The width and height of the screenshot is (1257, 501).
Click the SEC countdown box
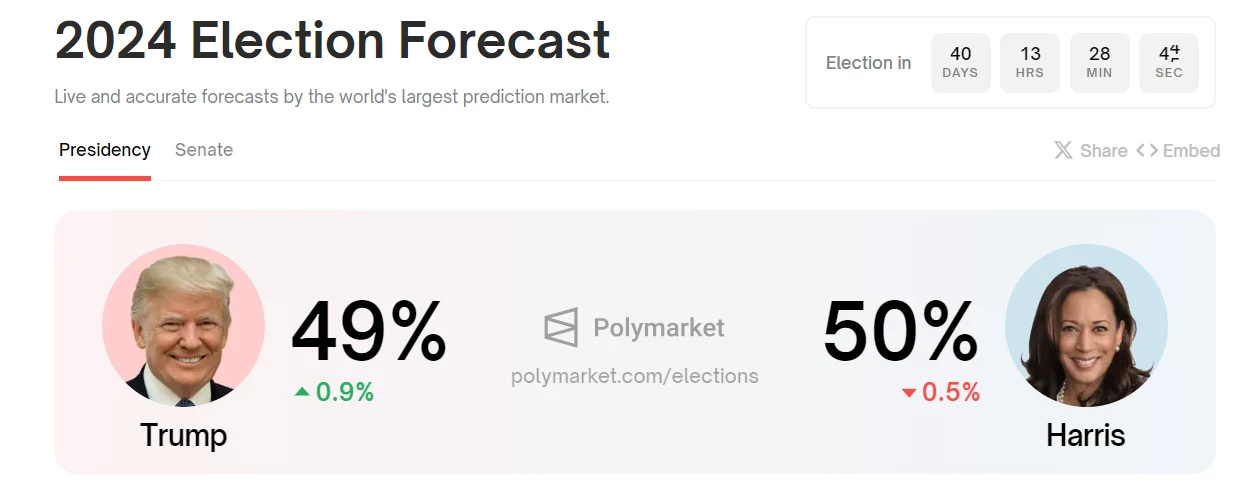pyautogui.click(x=1169, y=63)
